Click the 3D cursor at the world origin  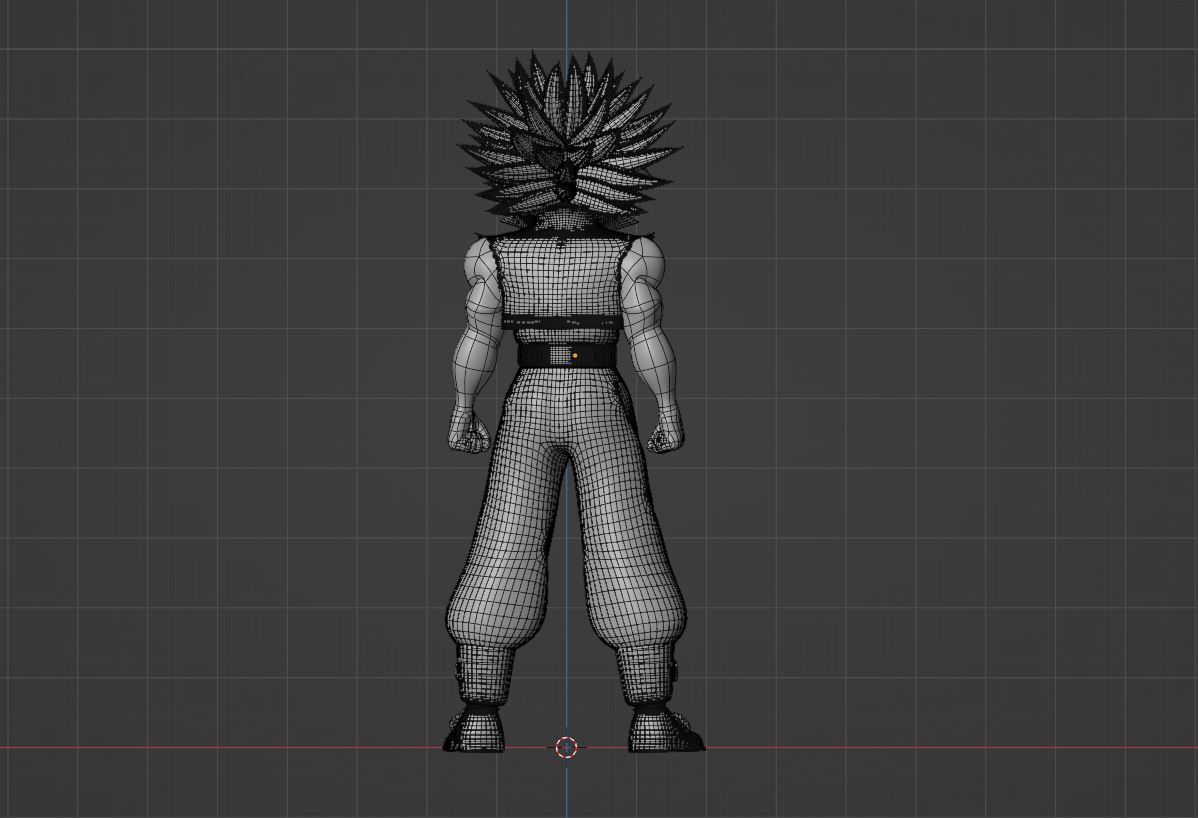click(x=566, y=747)
